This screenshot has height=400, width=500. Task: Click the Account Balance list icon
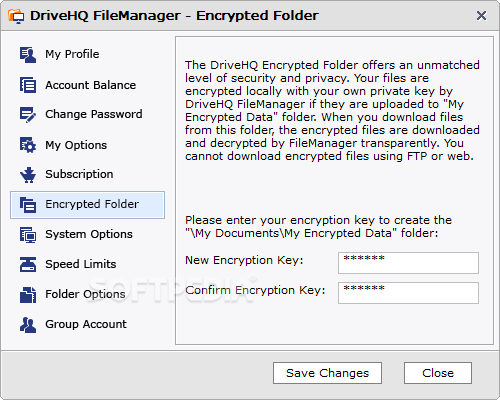[x=28, y=85]
